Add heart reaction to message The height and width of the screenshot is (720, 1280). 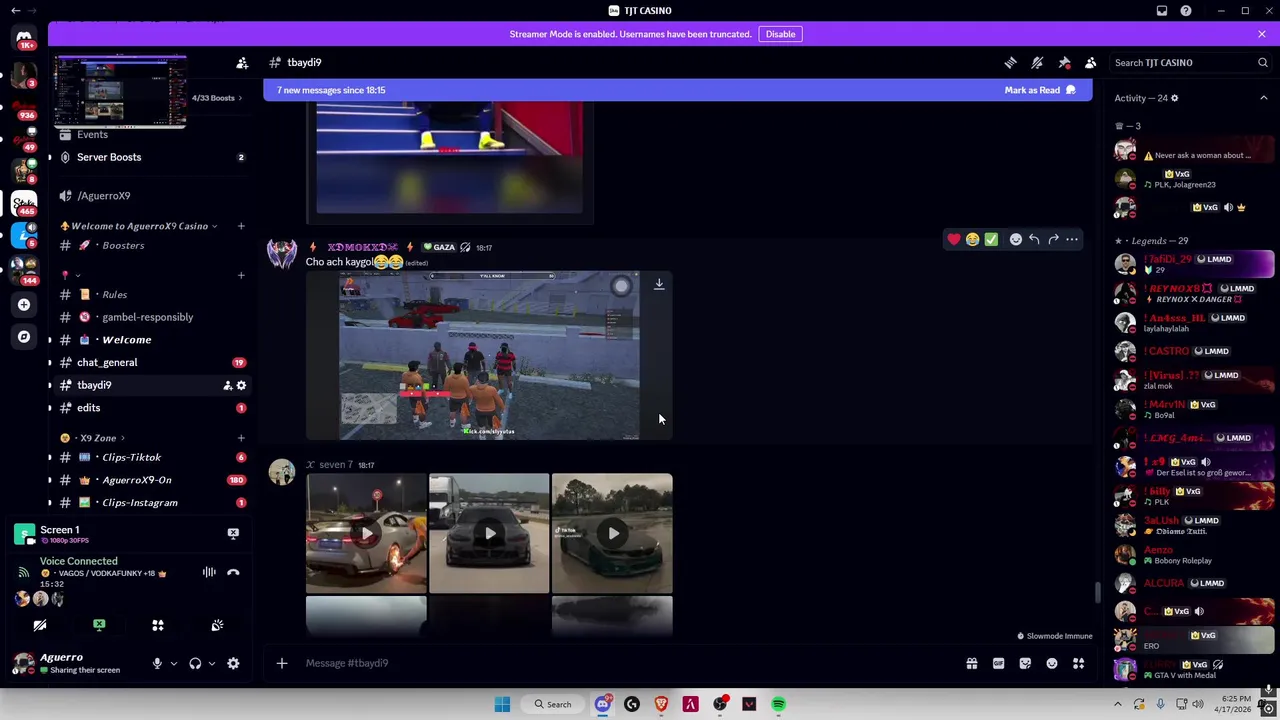point(954,239)
